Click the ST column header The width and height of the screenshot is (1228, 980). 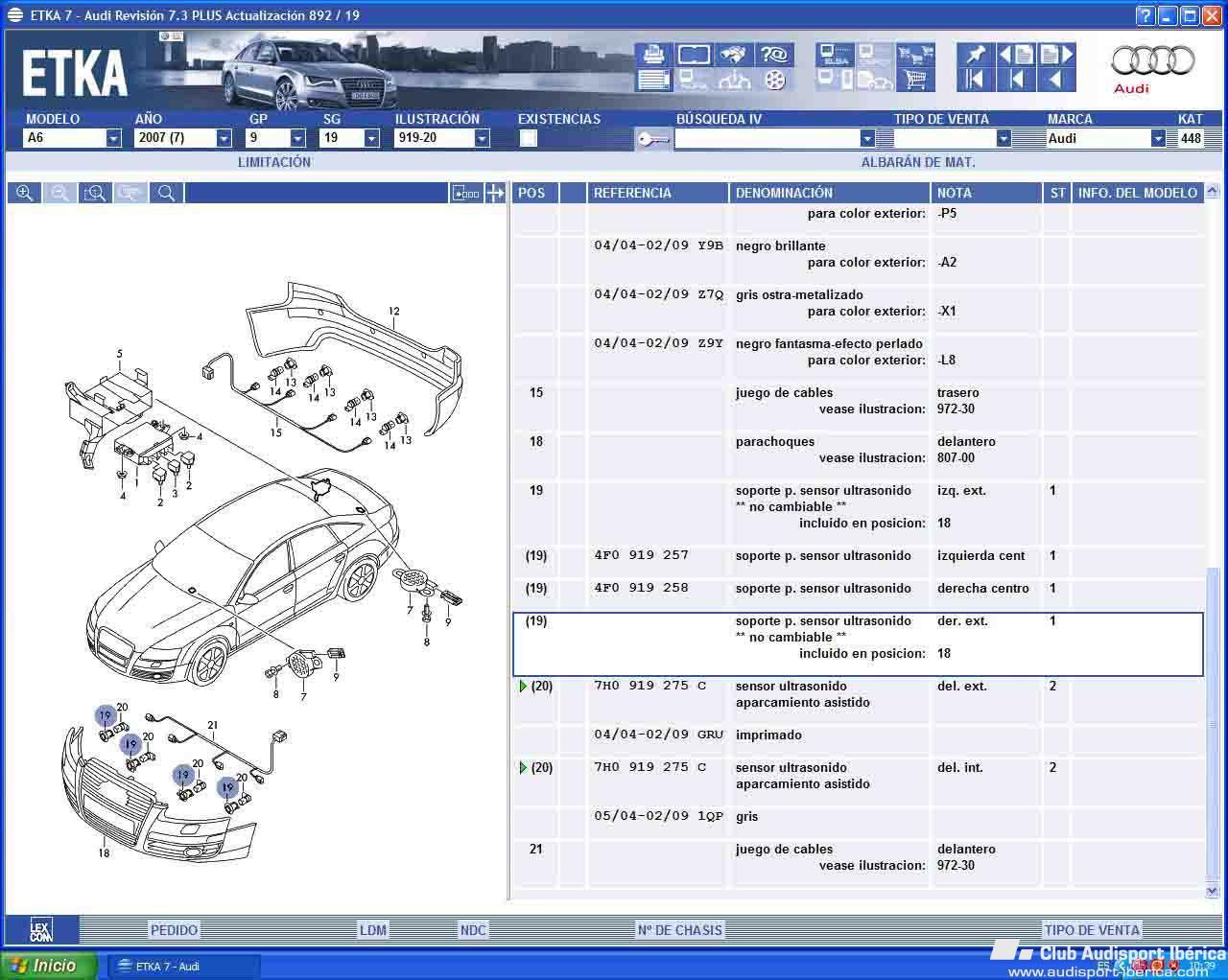tap(1057, 193)
